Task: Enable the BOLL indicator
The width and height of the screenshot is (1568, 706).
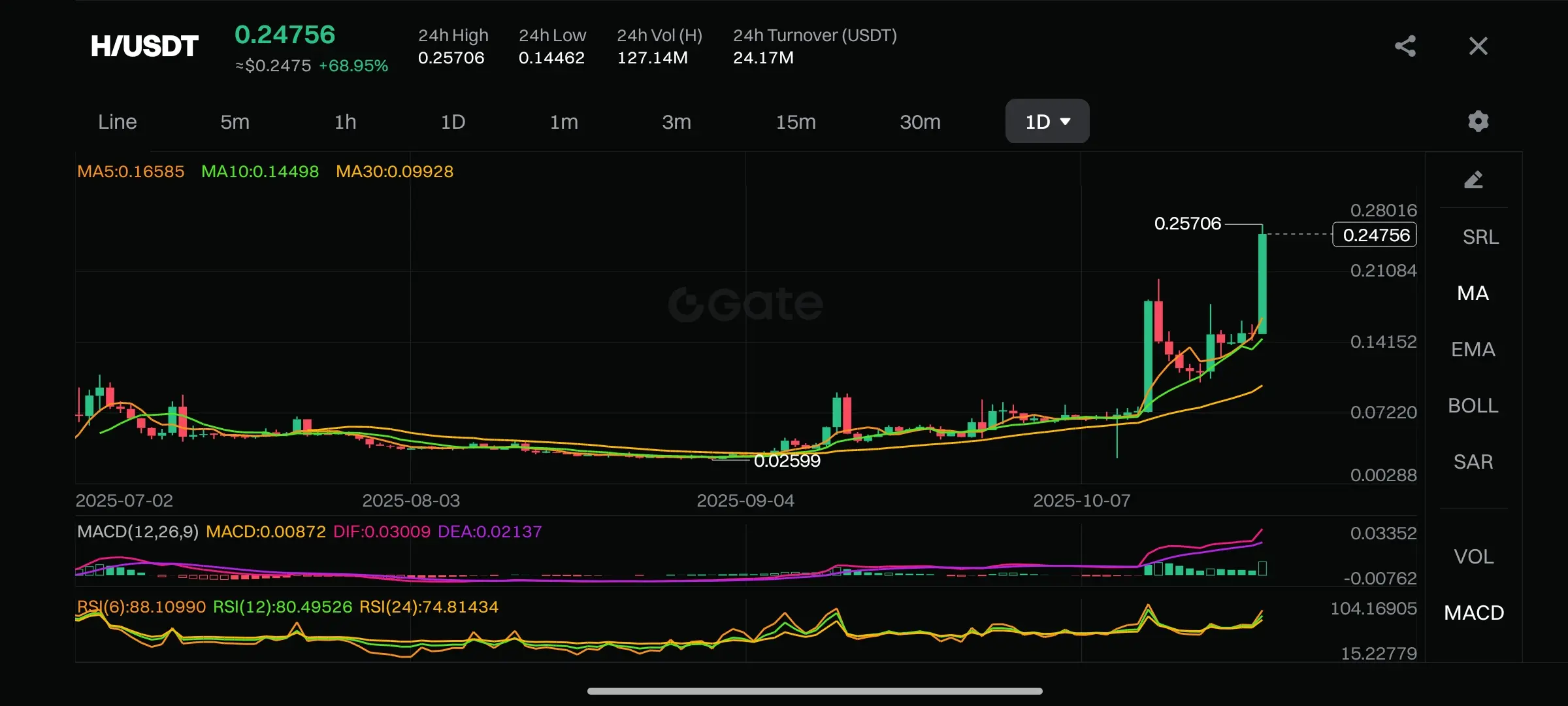Action: [1473, 405]
